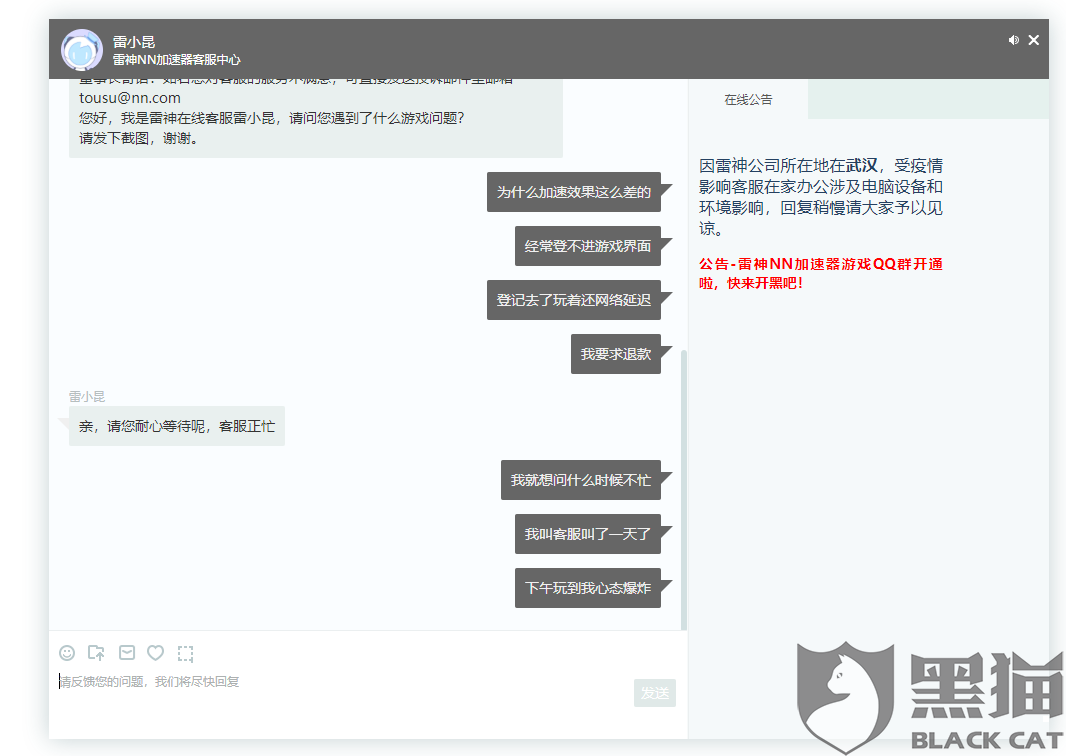The width and height of the screenshot is (1066, 756).
Task: Click the dashed selection box icon
Action: pos(185,653)
